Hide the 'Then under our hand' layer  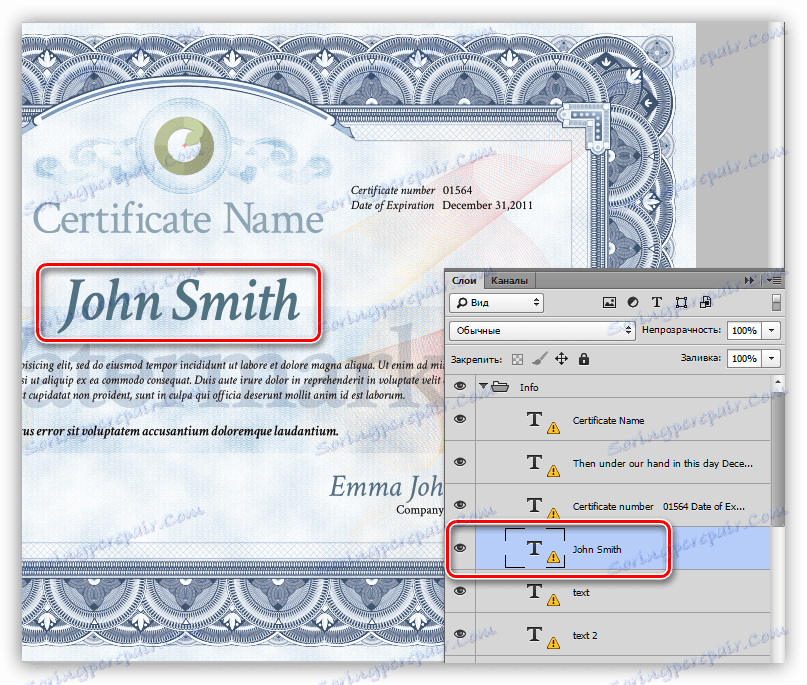click(x=460, y=462)
